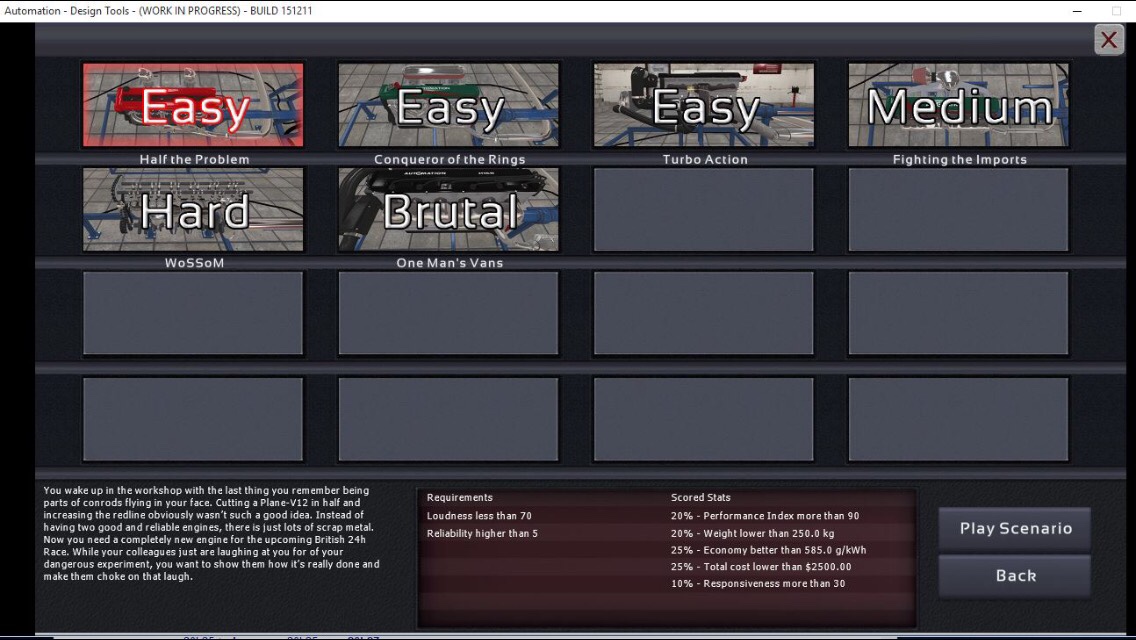Click the Half the Problem title label
Image resolution: width=1136 pixels, height=640 pixels.
coord(194,159)
